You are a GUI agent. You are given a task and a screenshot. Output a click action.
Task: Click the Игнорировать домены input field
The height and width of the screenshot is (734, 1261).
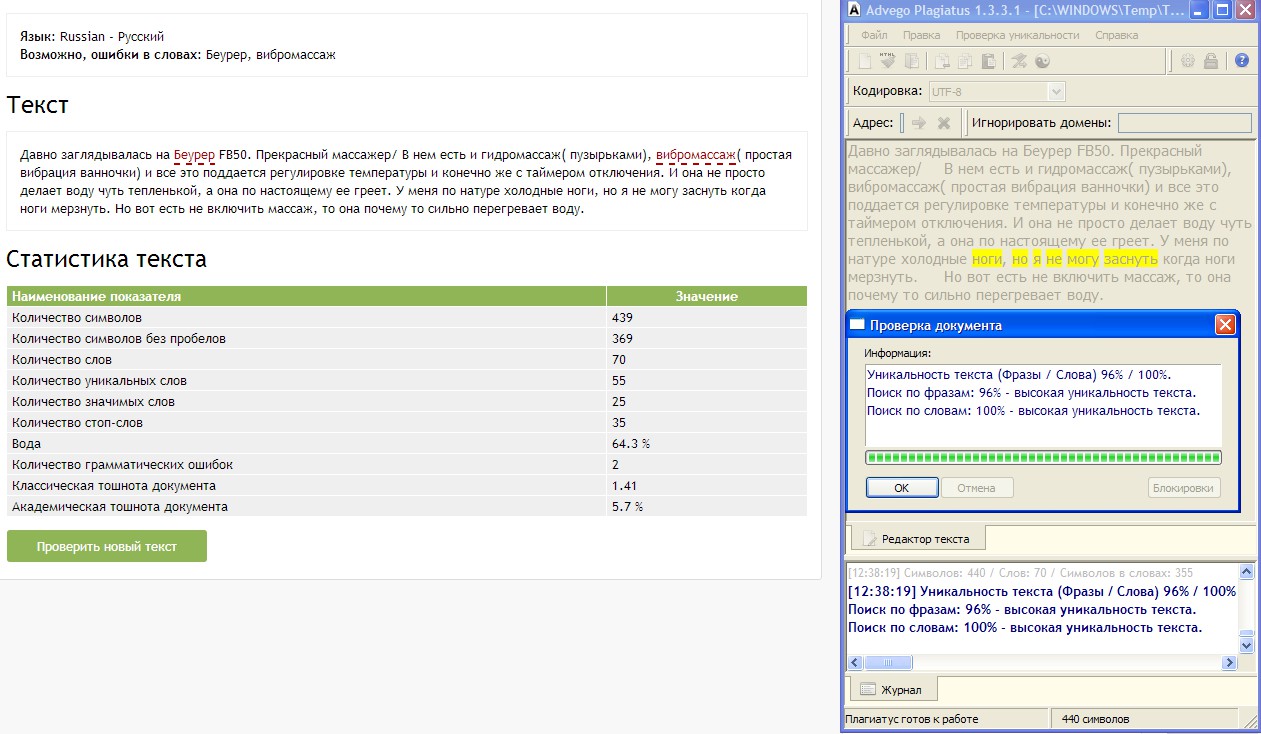tap(1185, 123)
